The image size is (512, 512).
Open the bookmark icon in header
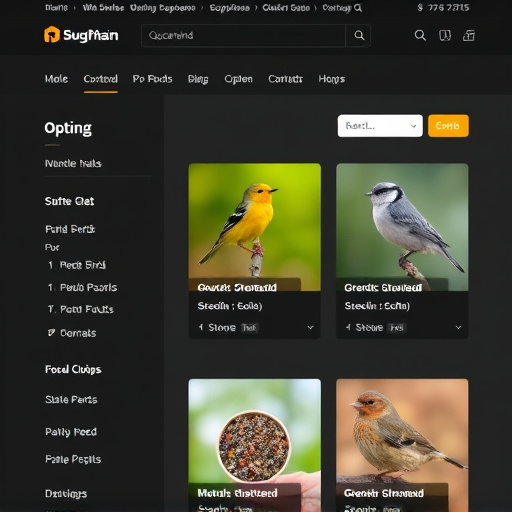tap(445, 35)
